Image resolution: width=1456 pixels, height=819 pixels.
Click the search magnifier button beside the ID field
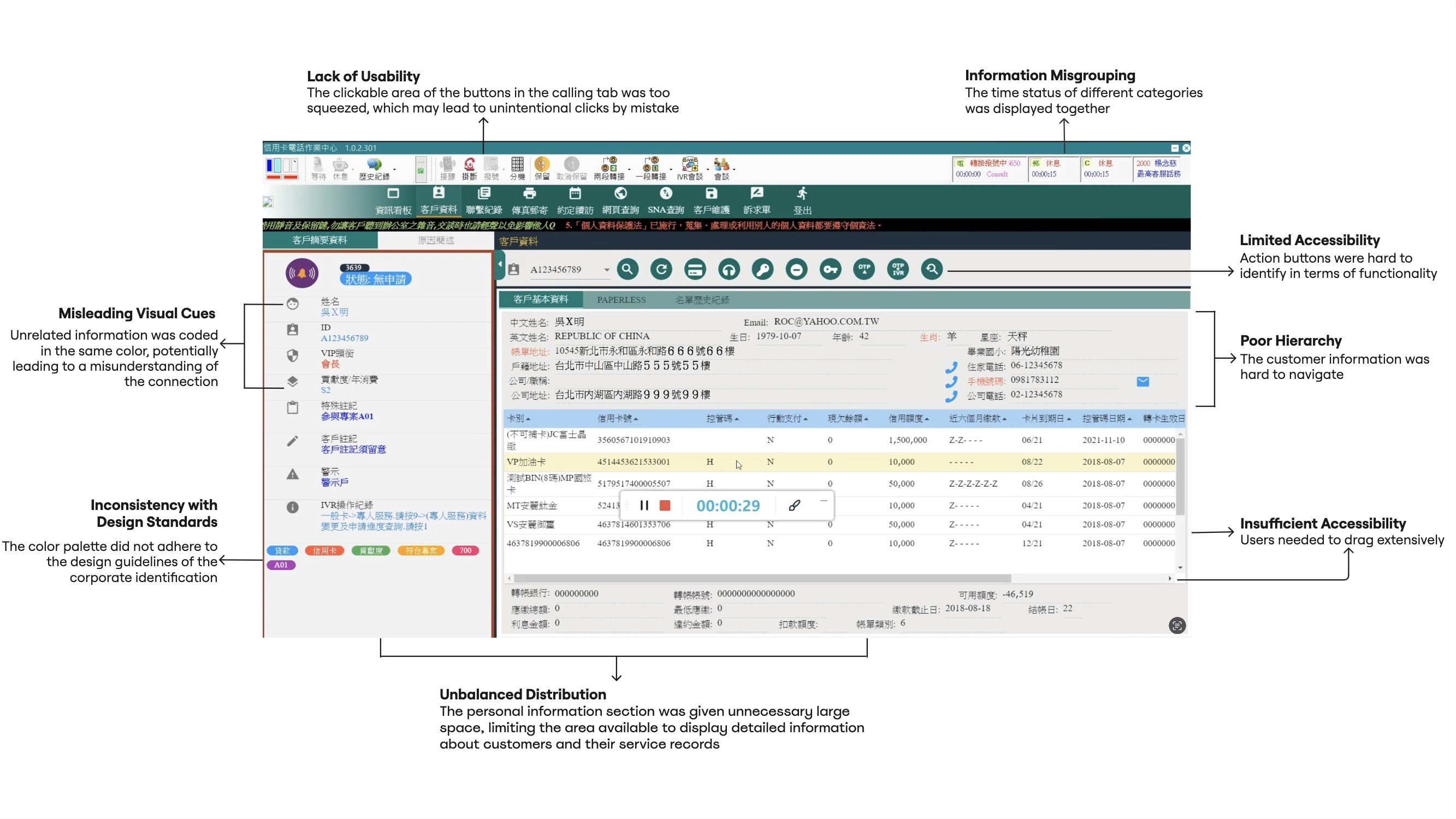pyautogui.click(x=628, y=270)
